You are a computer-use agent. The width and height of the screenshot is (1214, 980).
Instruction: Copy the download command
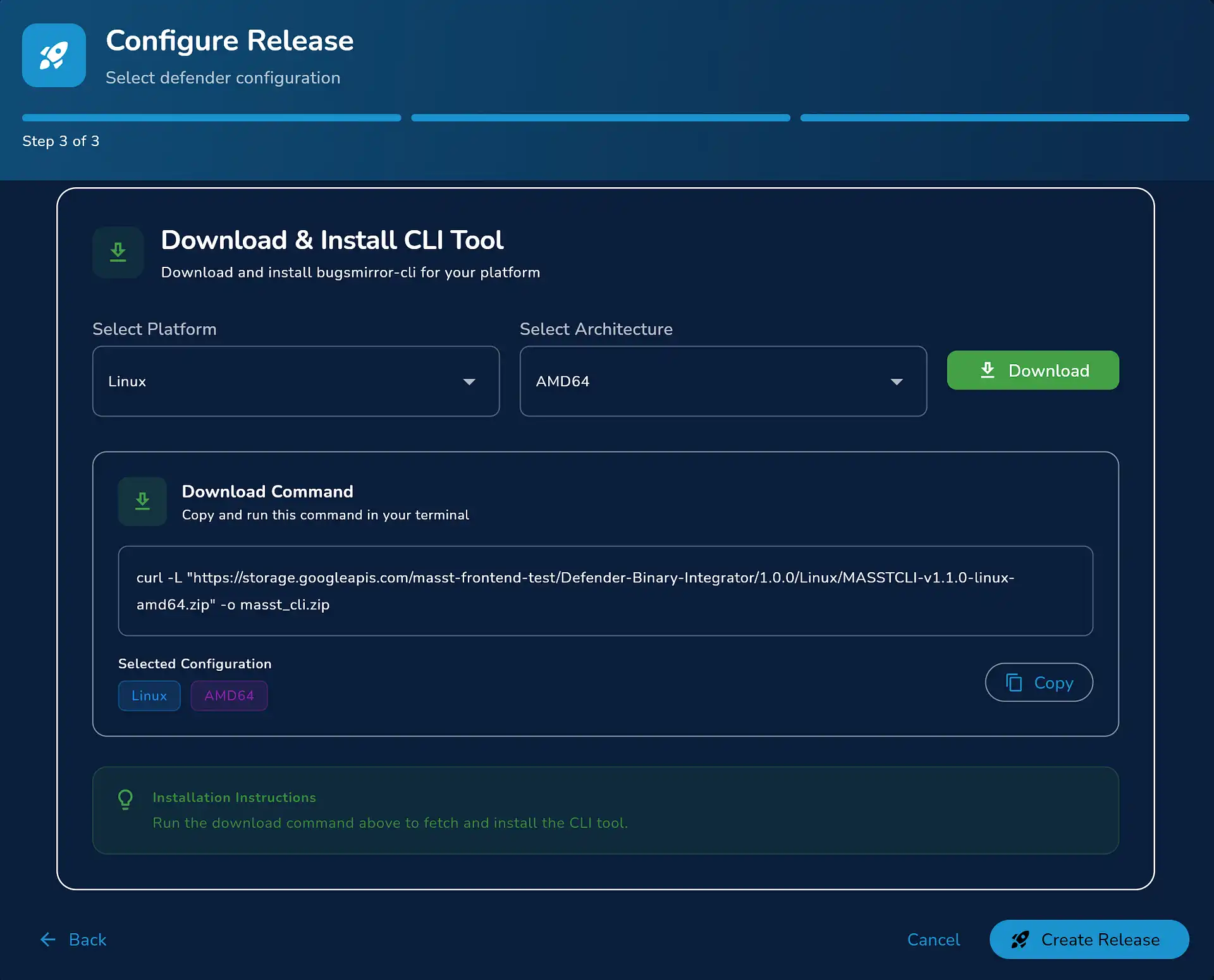[x=1039, y=682]
